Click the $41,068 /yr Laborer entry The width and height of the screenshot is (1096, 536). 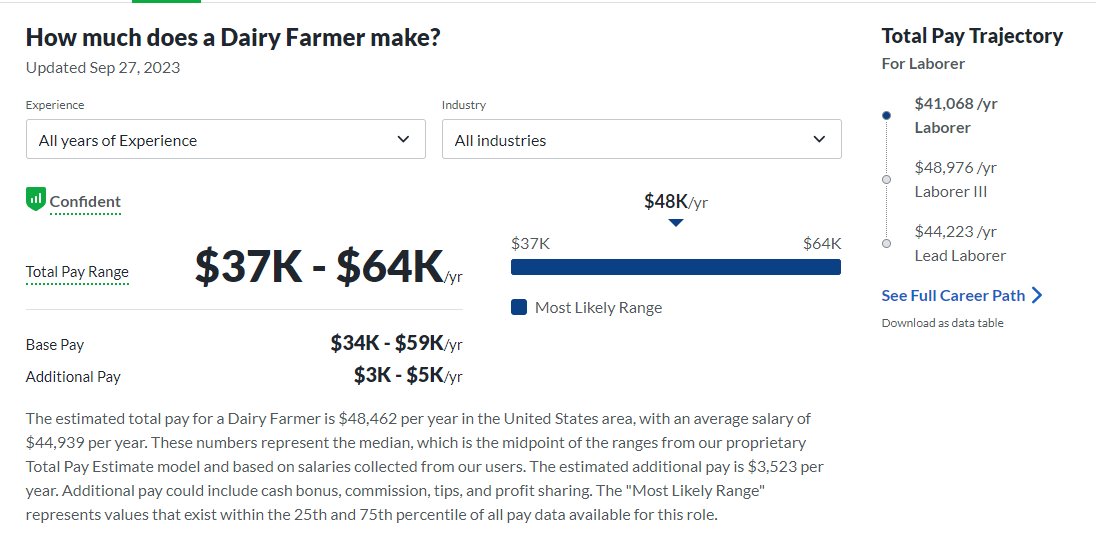pos(956,116)
